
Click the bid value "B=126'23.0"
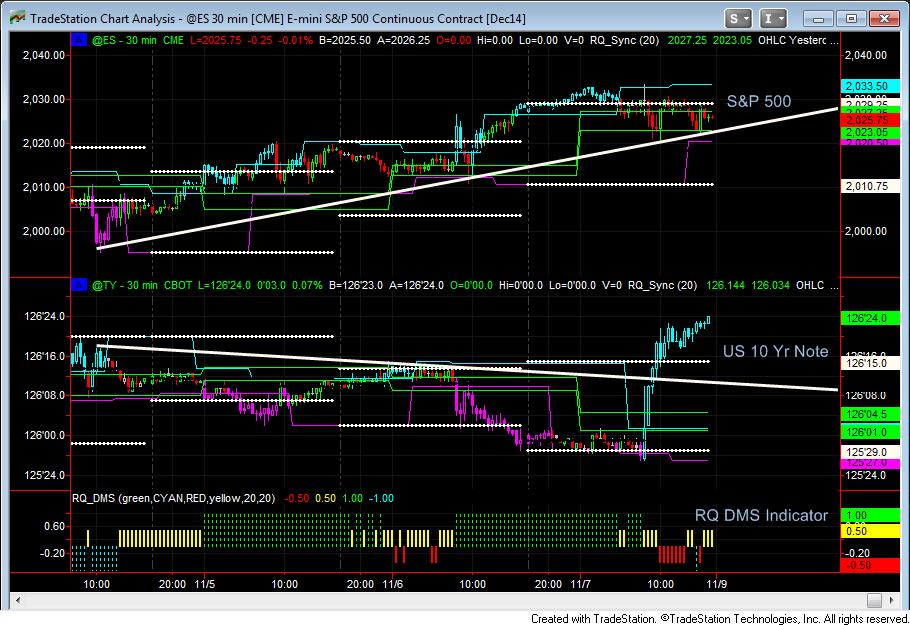pos(356,286)
